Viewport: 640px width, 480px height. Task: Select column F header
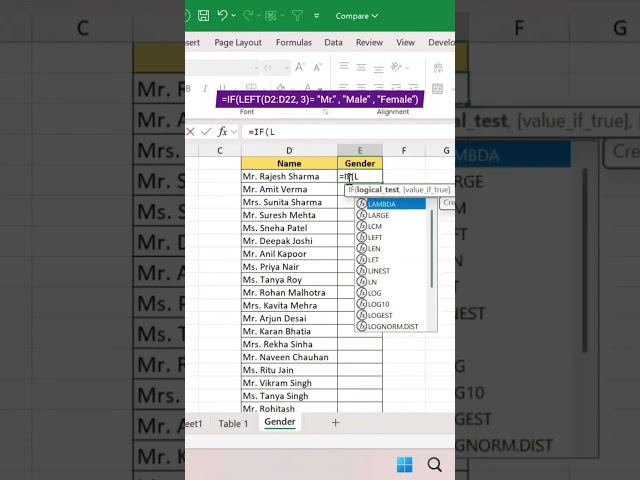tap(404, 151)
